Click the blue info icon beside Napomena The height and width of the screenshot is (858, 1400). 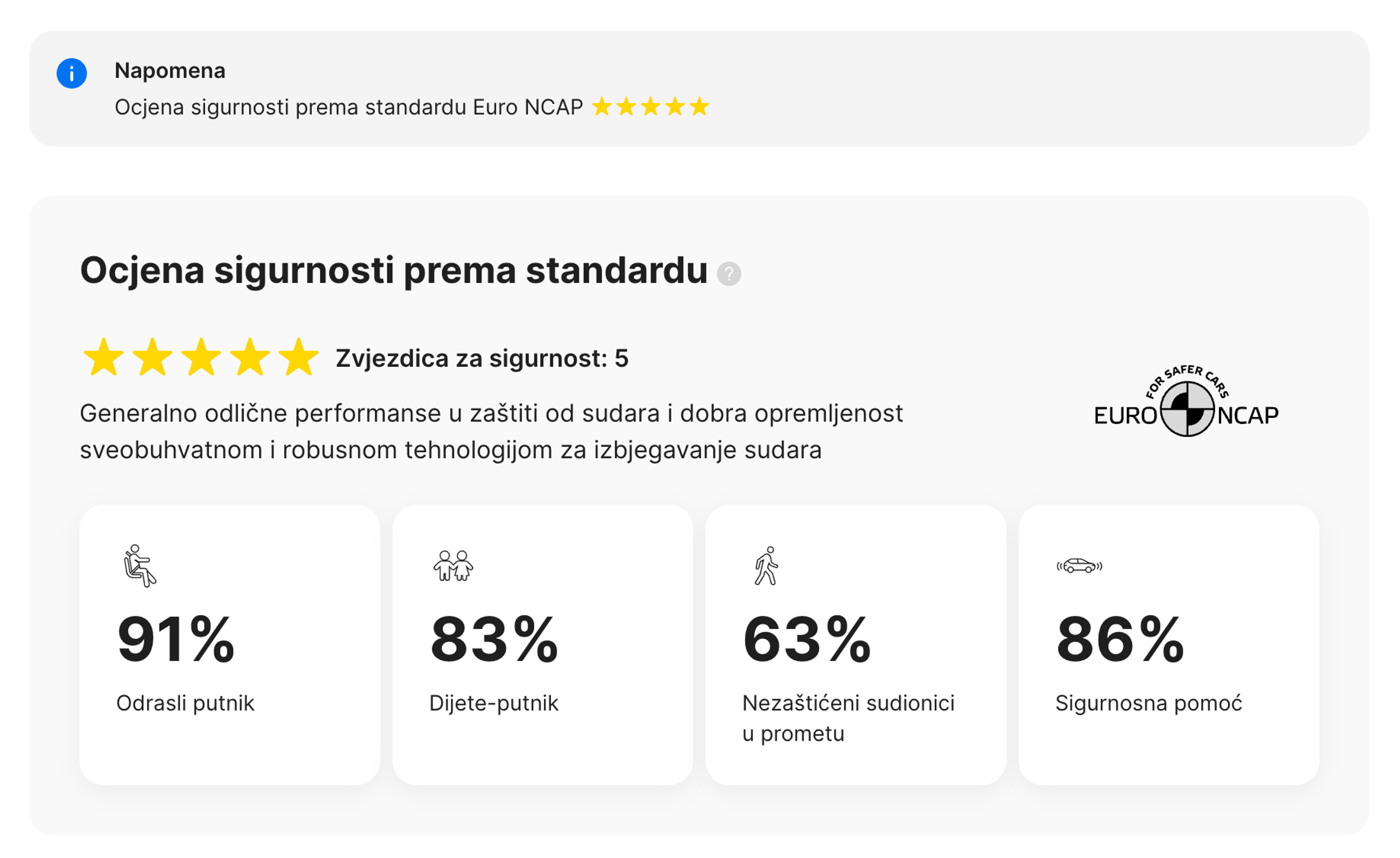(x=72, y=73)
